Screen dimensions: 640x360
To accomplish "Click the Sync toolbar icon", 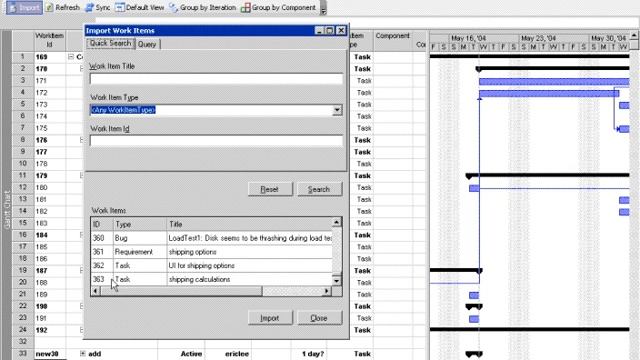I will (89, 7).
